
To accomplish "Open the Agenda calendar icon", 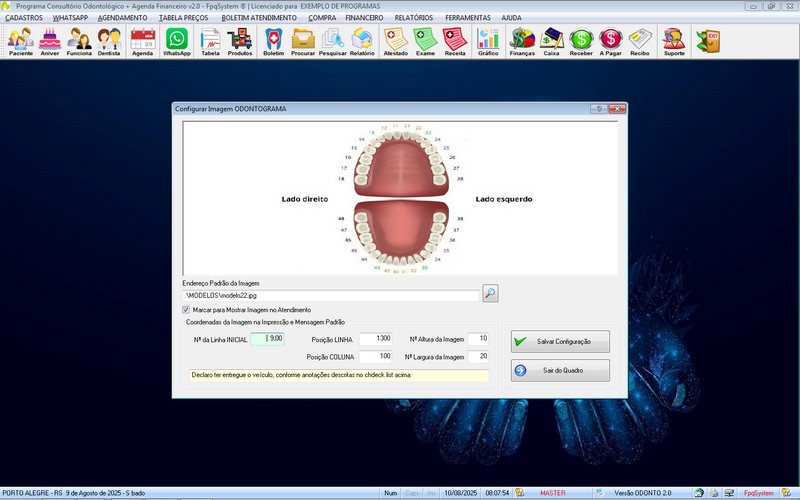I will [143, 41].
